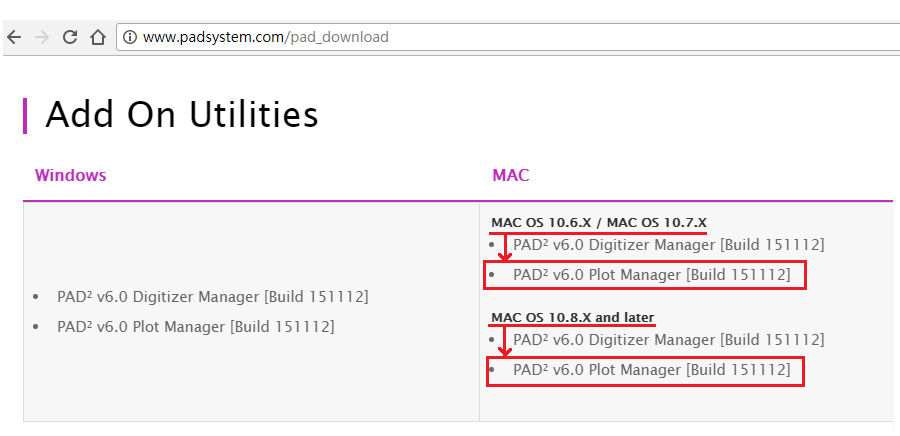This screenshot has height=436, width=900.
Task: Click the Add On Utilities heading
Action: [x=182, y=115]
